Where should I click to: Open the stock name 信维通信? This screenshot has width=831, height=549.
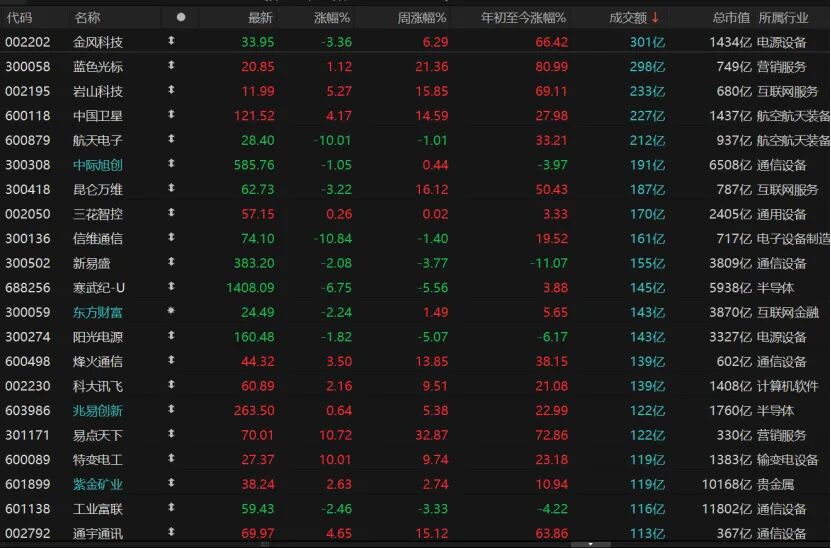click(98, 239)
